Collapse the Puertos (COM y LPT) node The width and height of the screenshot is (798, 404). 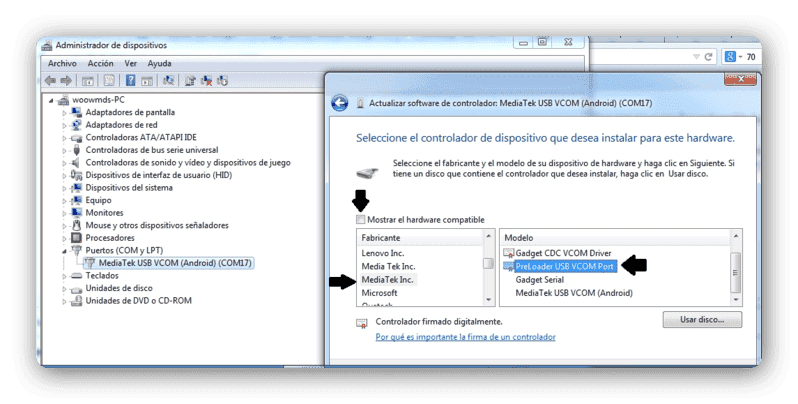[65, 250]
